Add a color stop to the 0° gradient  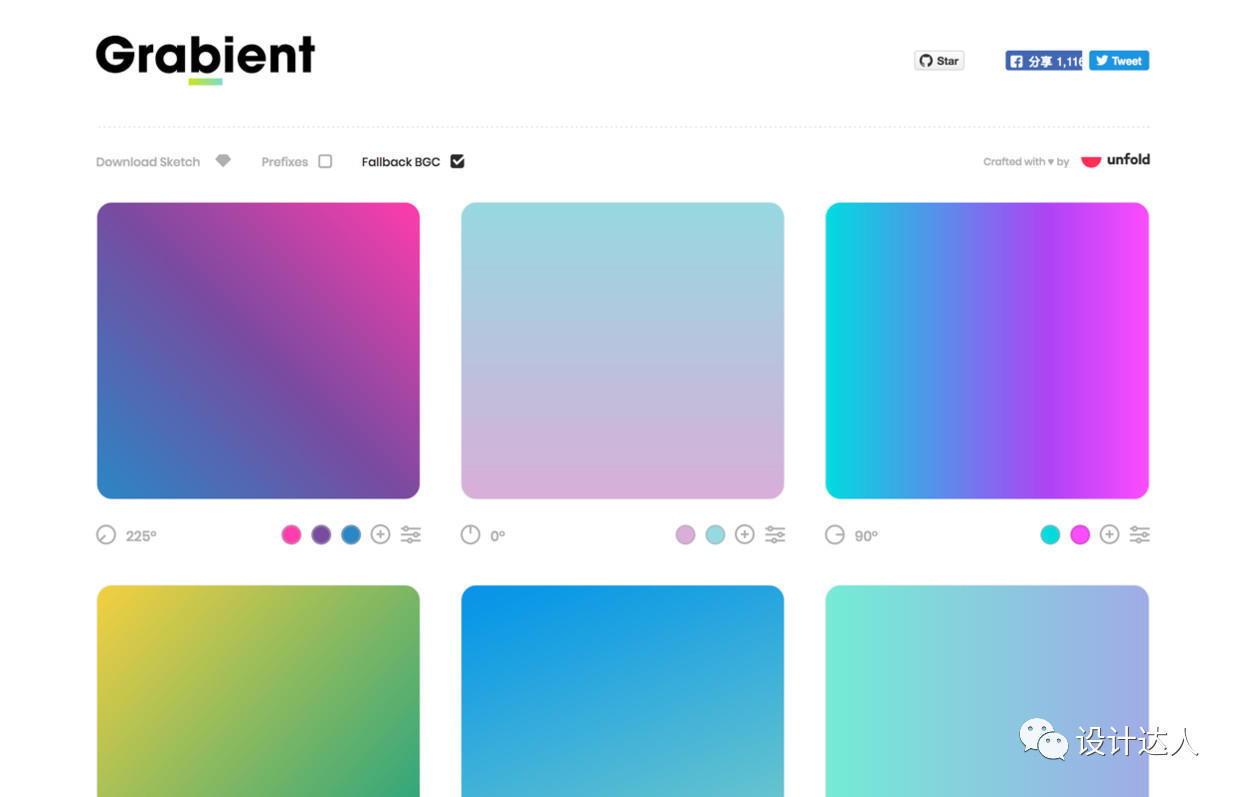click(x=745, y=535)
